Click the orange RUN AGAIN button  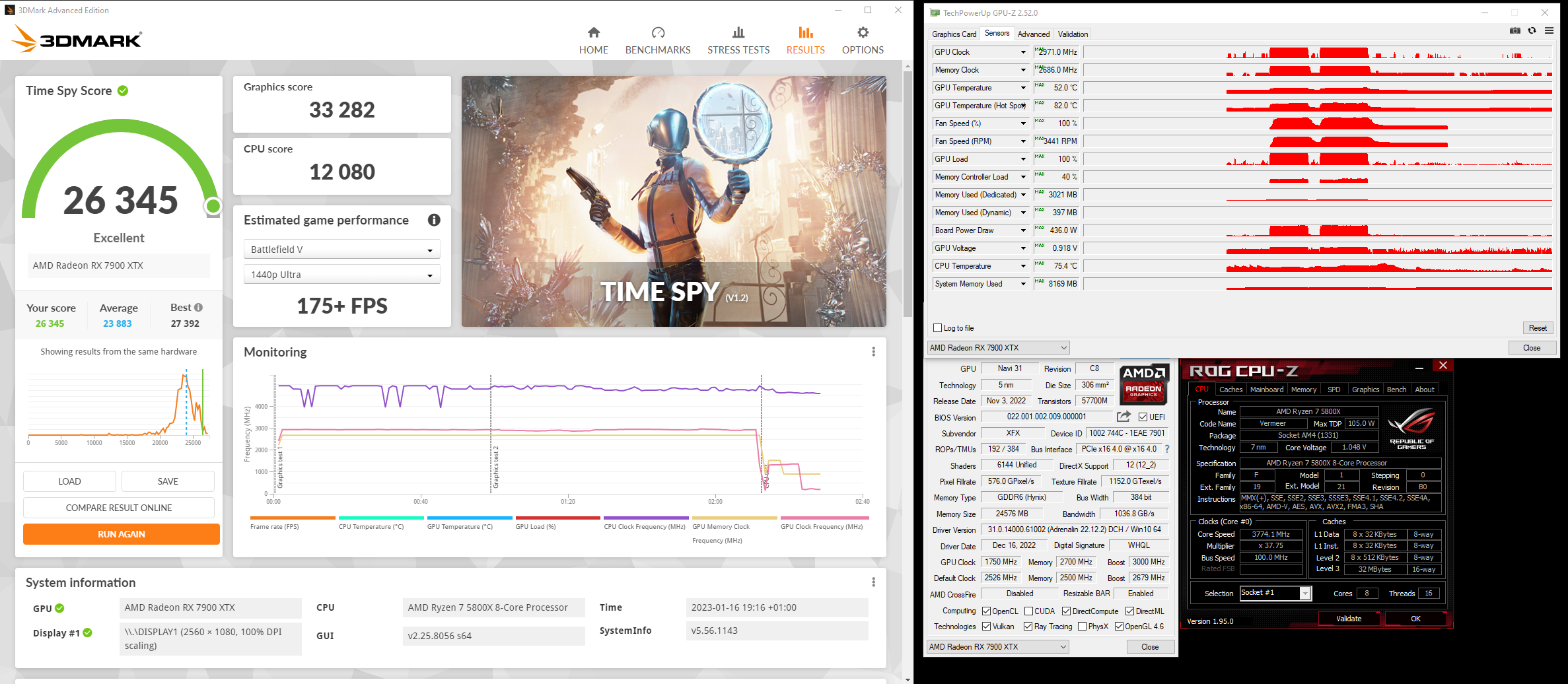122,534
